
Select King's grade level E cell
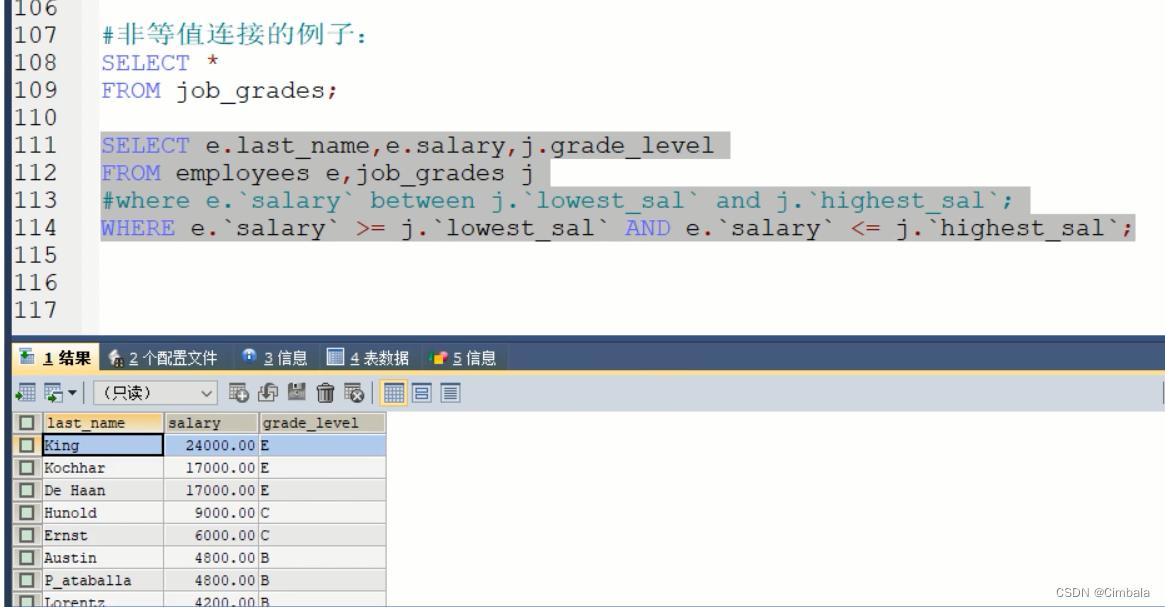322,445
